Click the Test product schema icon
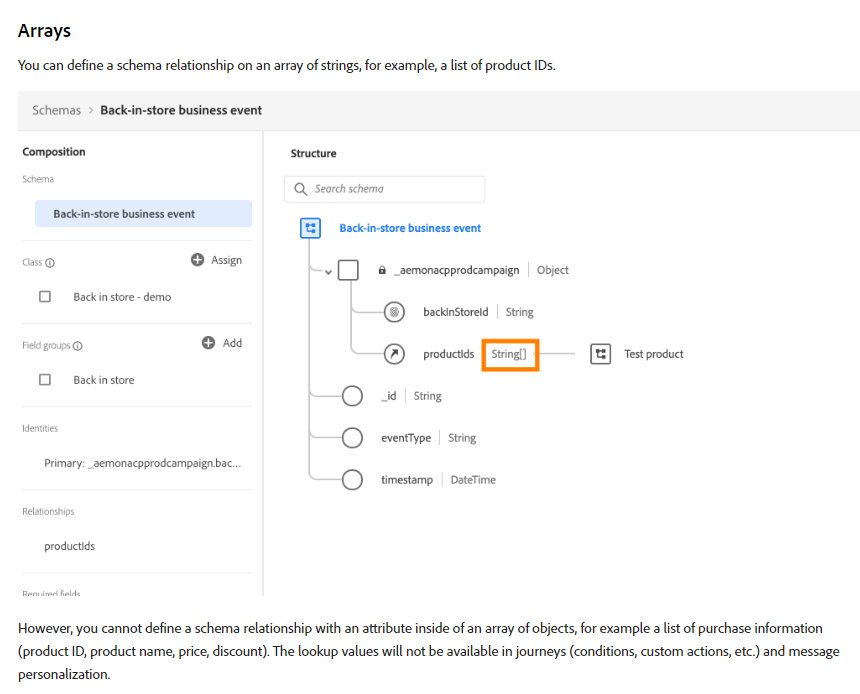The image size is (860, 694). click(600, 354)
